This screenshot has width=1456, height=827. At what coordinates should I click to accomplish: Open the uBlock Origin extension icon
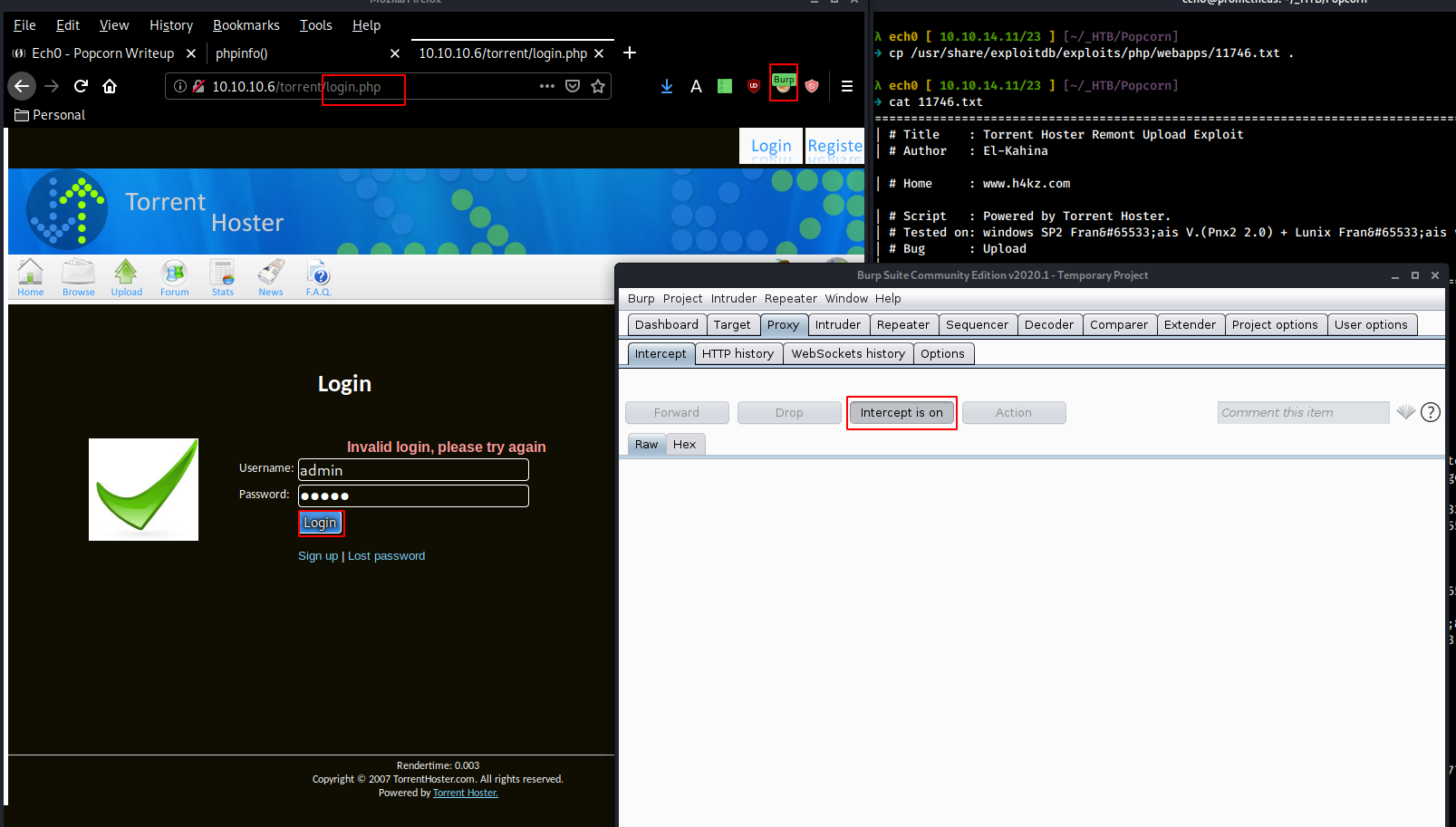pyautogui.click(x=754, y=86)
